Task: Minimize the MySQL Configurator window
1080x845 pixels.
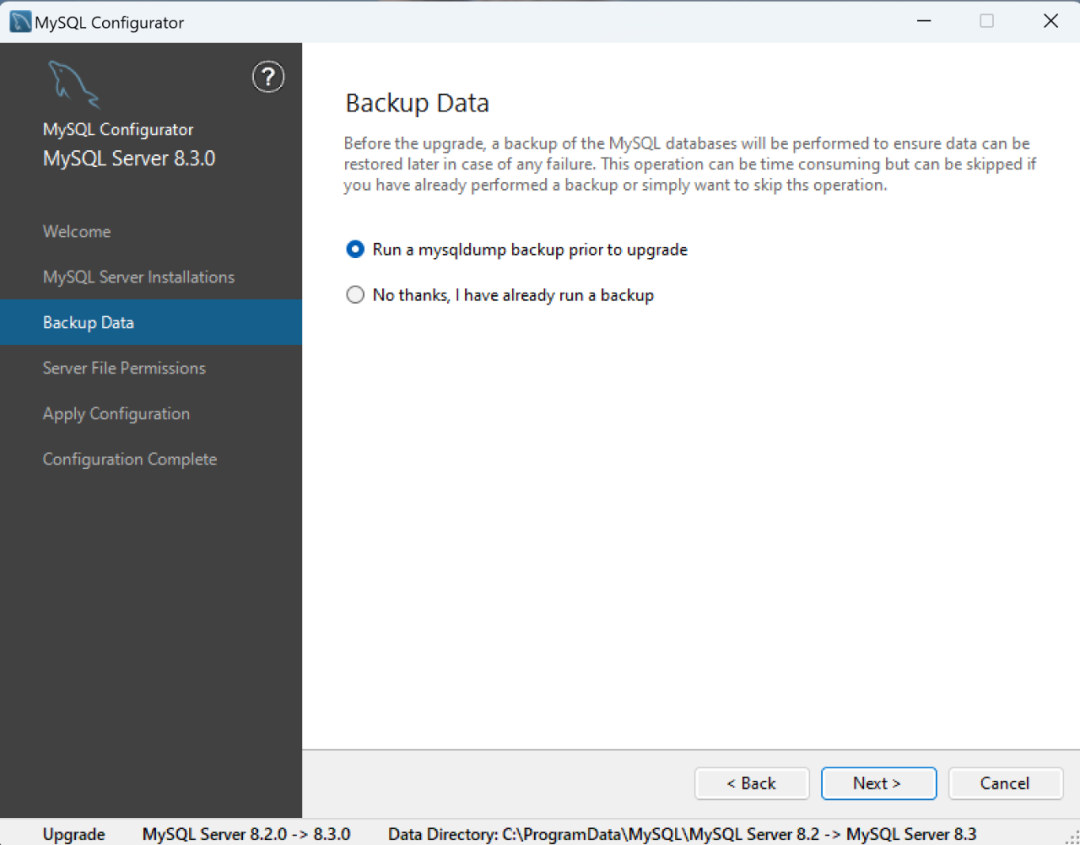Action: [924, 21]
